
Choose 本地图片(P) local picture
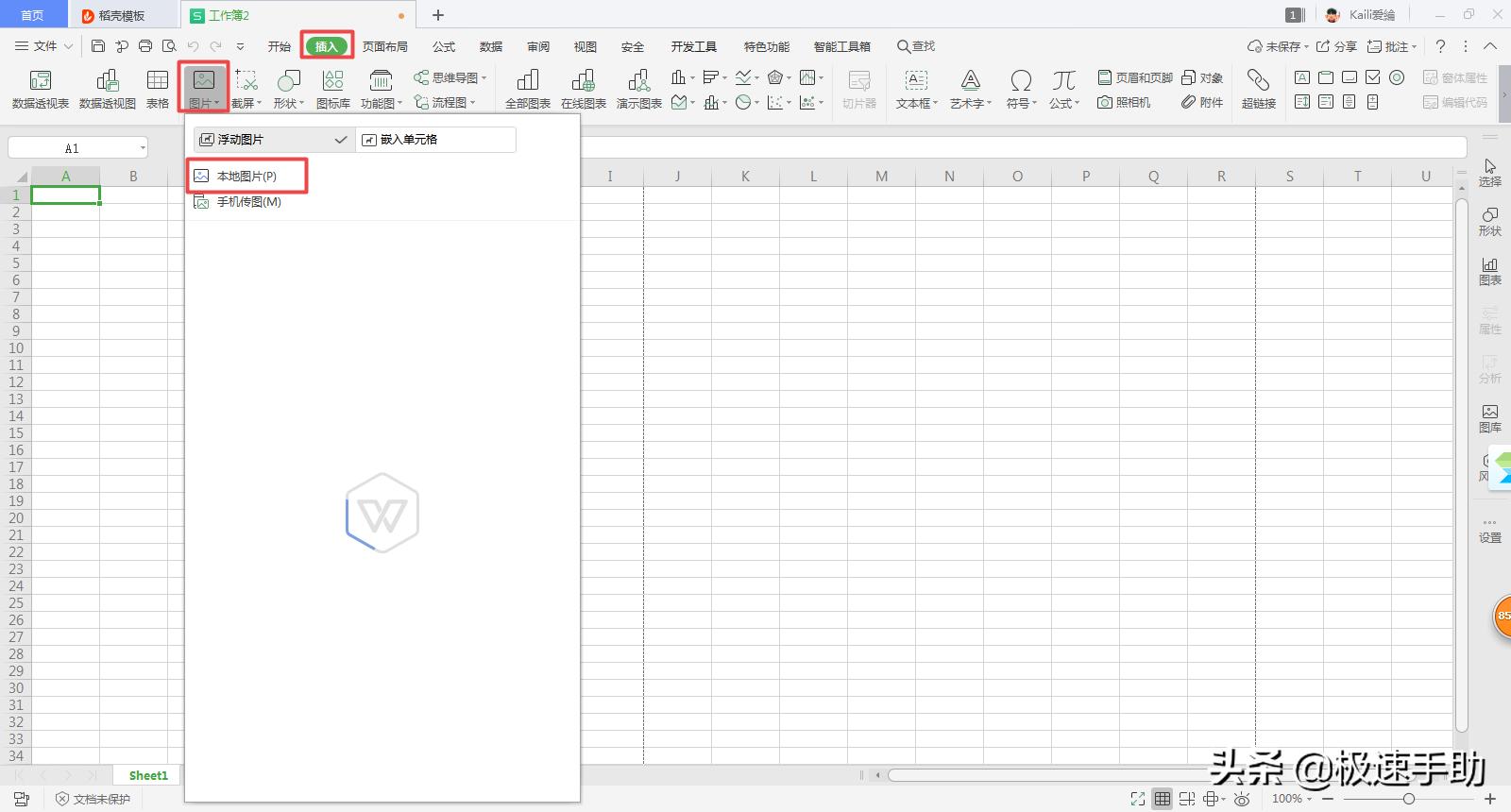(247, 177)
